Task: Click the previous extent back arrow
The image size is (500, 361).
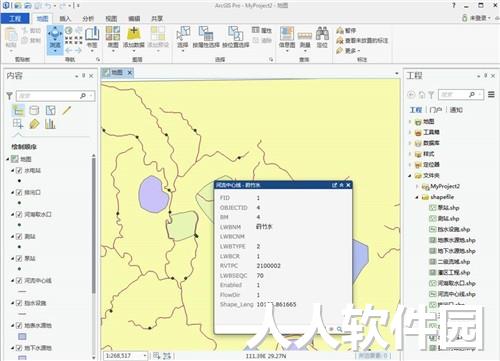Action: 69,50
